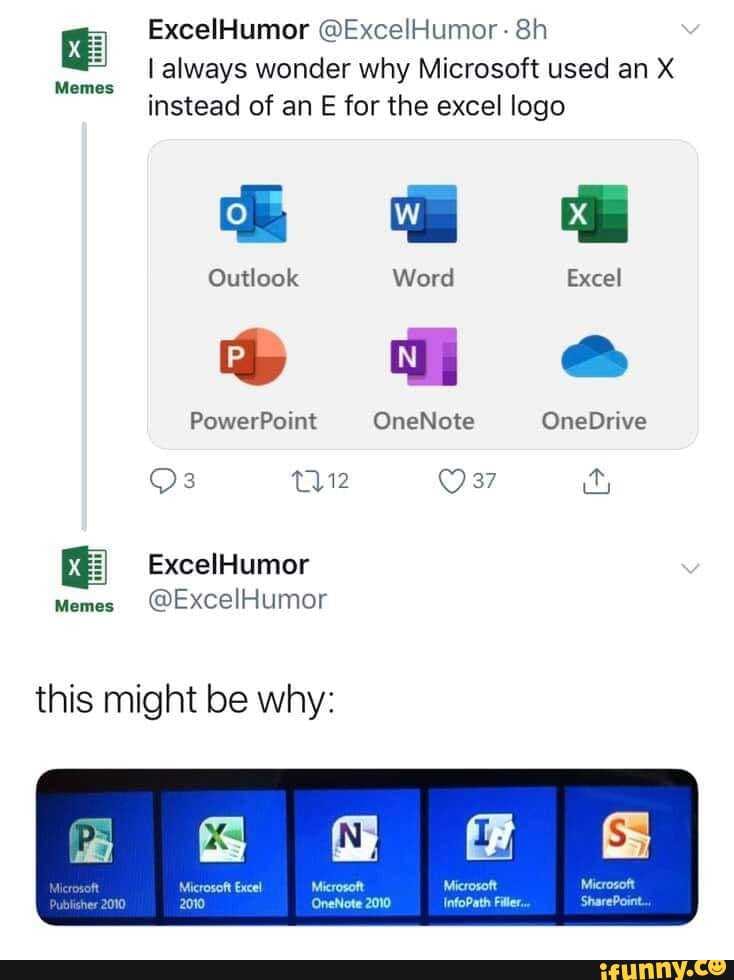
Task: Expand the top tweet options chevron
Action: tap(690, 29)
